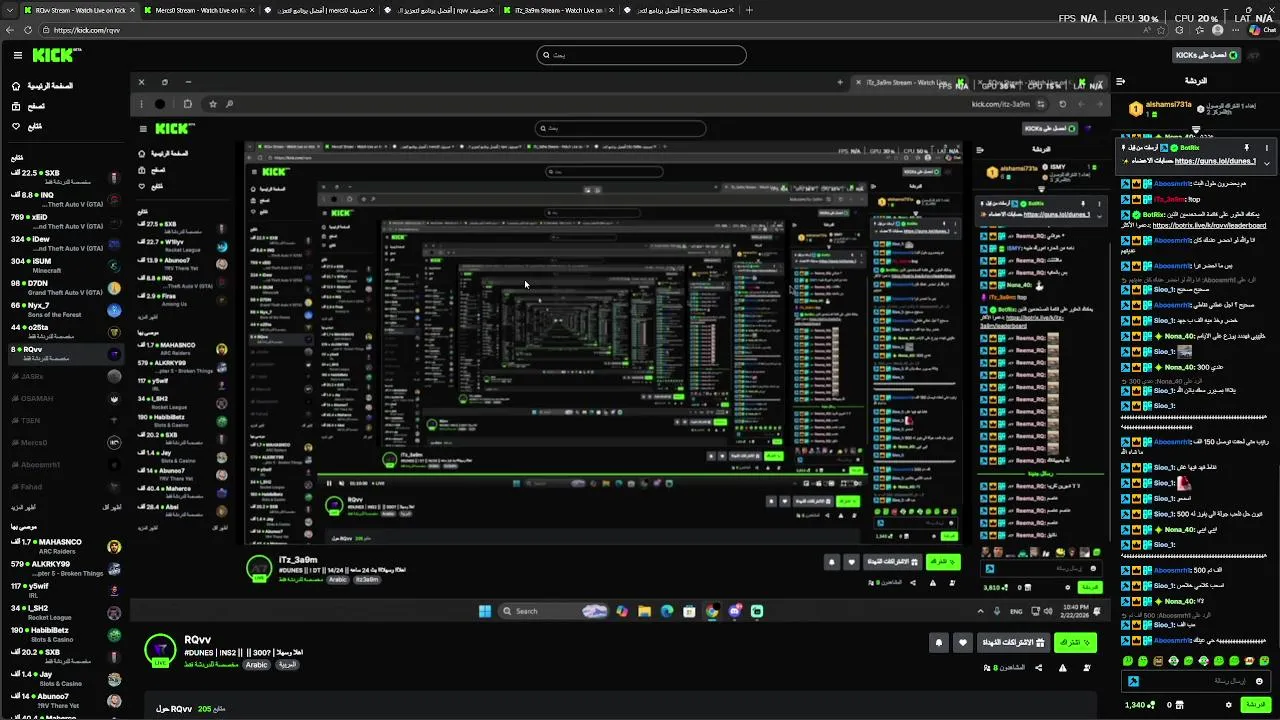1280x720 pixels.
Task: Open the Kick hamburger sidebar menu
Action: 17,56
